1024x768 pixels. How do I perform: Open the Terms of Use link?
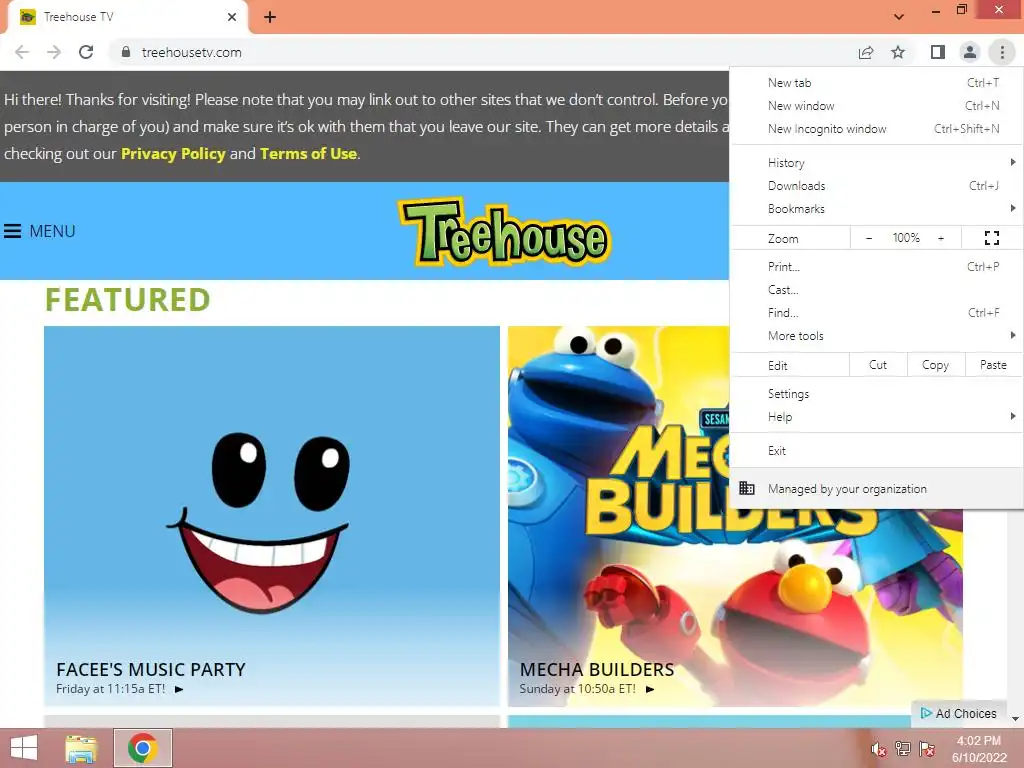[308, 153]
